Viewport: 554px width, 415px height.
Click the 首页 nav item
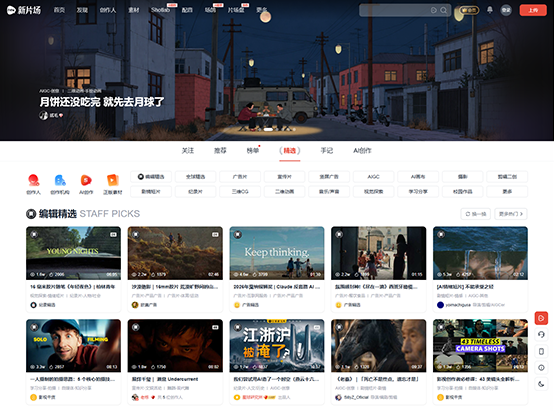pos(59,10)
